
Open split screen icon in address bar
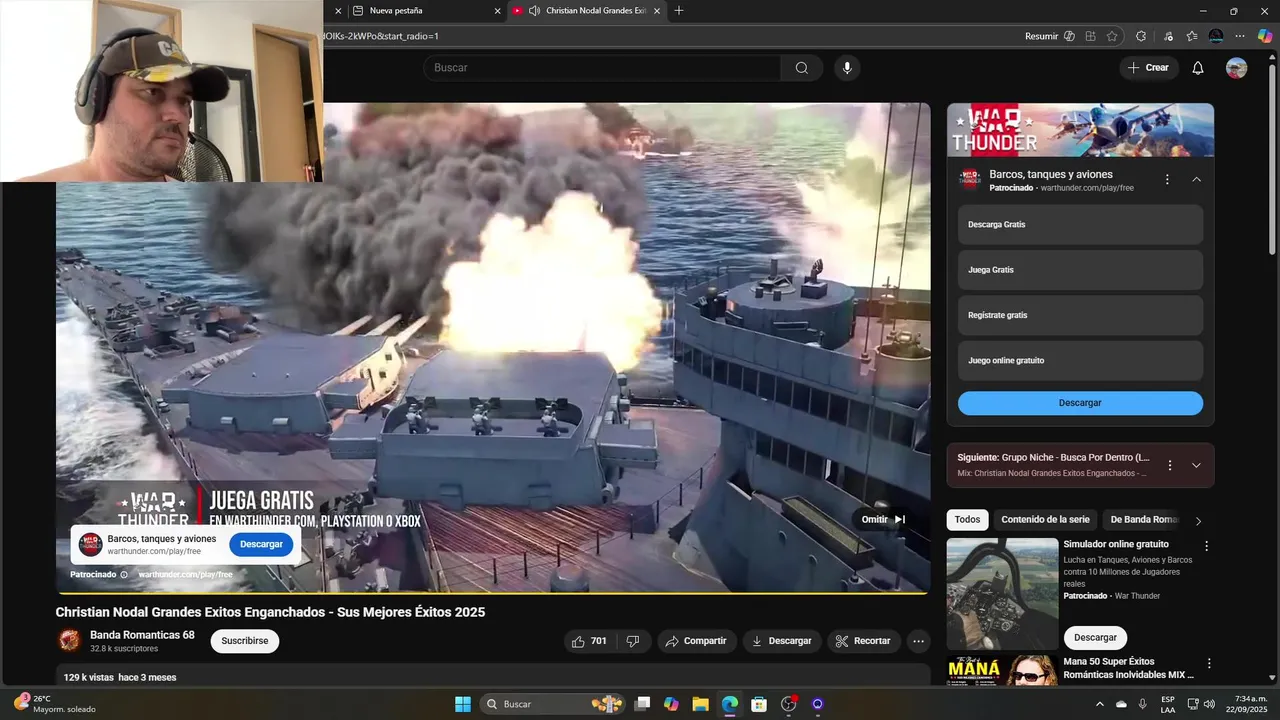click(x=1090, y=36)
